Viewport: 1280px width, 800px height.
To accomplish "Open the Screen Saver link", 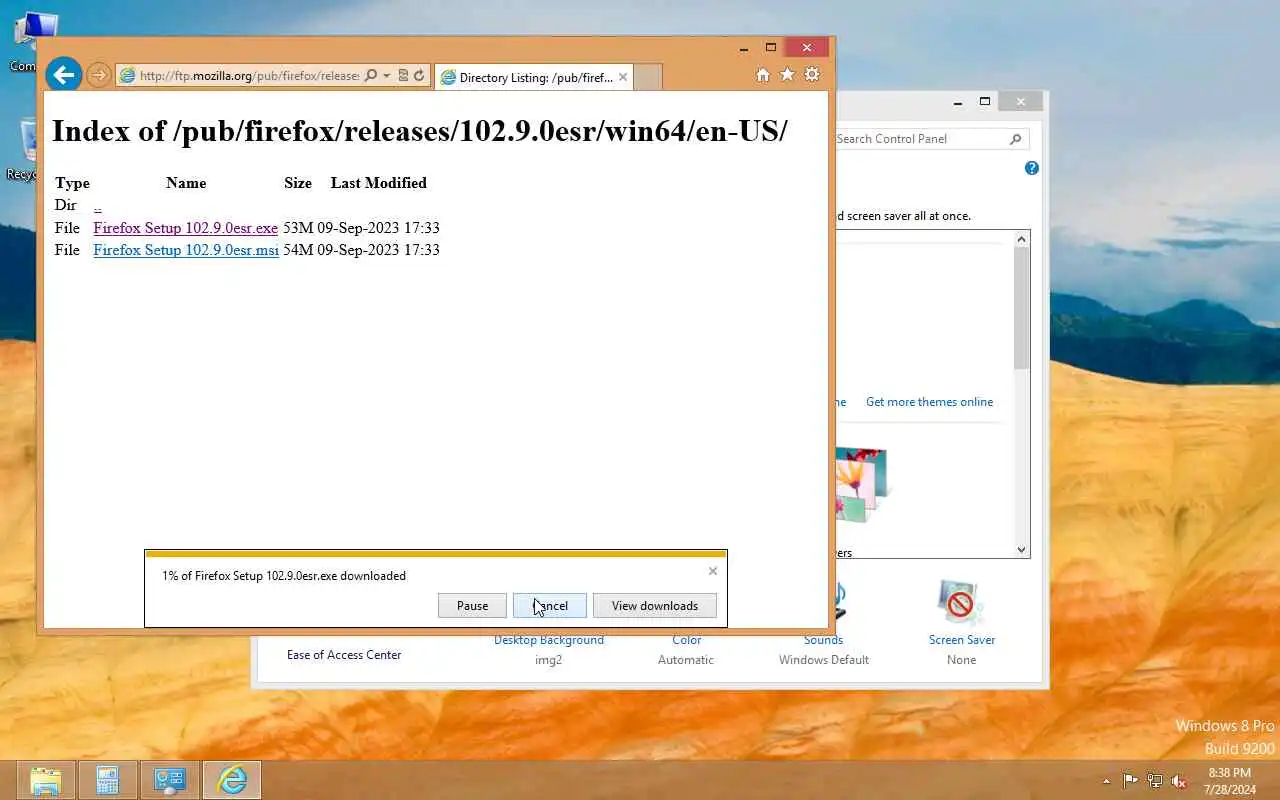I will point(962,640).
